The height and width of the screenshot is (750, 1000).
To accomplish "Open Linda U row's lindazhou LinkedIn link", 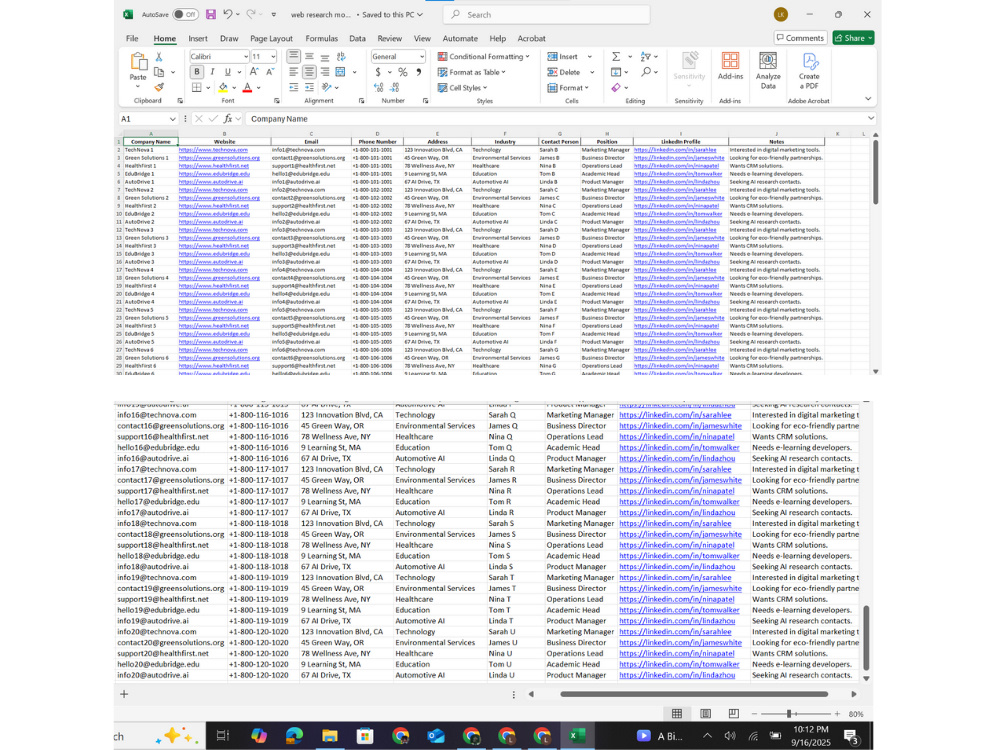I will 677,675.
